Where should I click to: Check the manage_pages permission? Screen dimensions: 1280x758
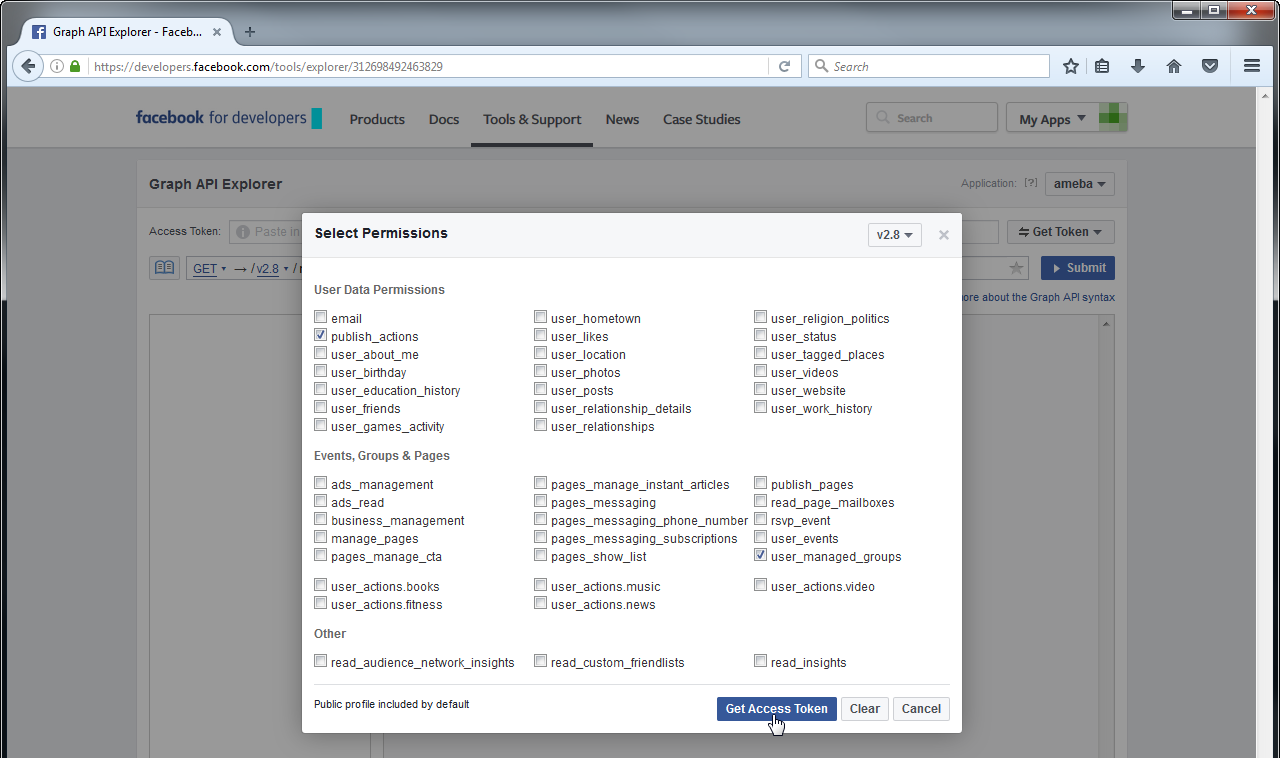pyautogui.click(x=320, y=538)
